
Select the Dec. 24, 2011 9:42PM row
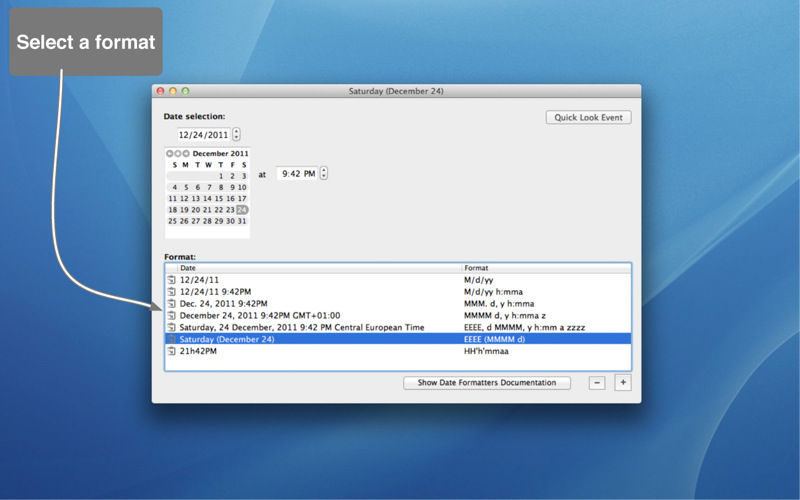398,304
